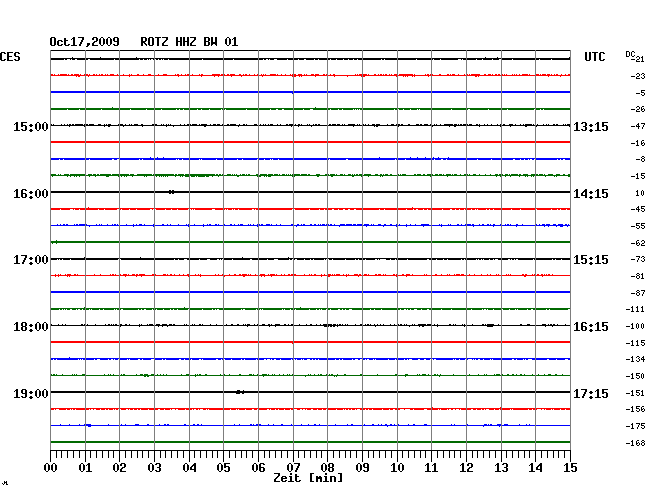Click the 13 minute tick label

pyautogui.click(x=501, y=468)
